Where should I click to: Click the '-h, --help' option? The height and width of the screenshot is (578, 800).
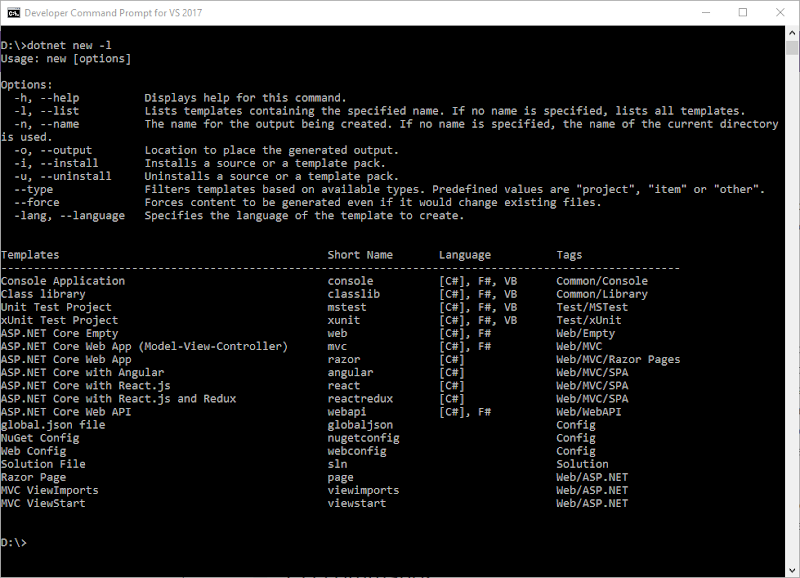click(46, 98)
